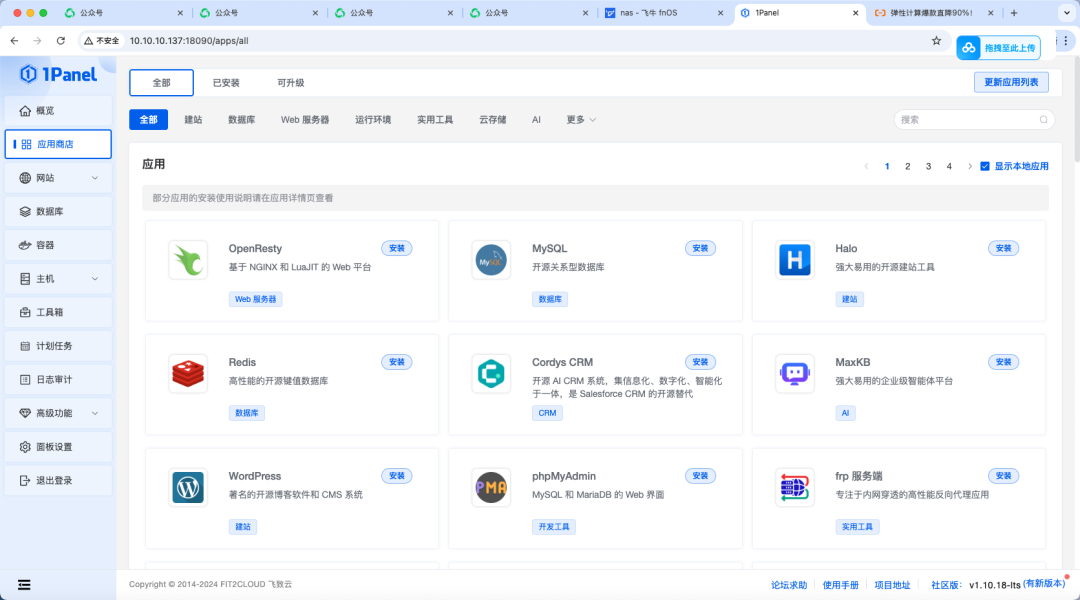Open 数据库 in the sidebar
Viewport: 1080px width, 600px height.
59,211
